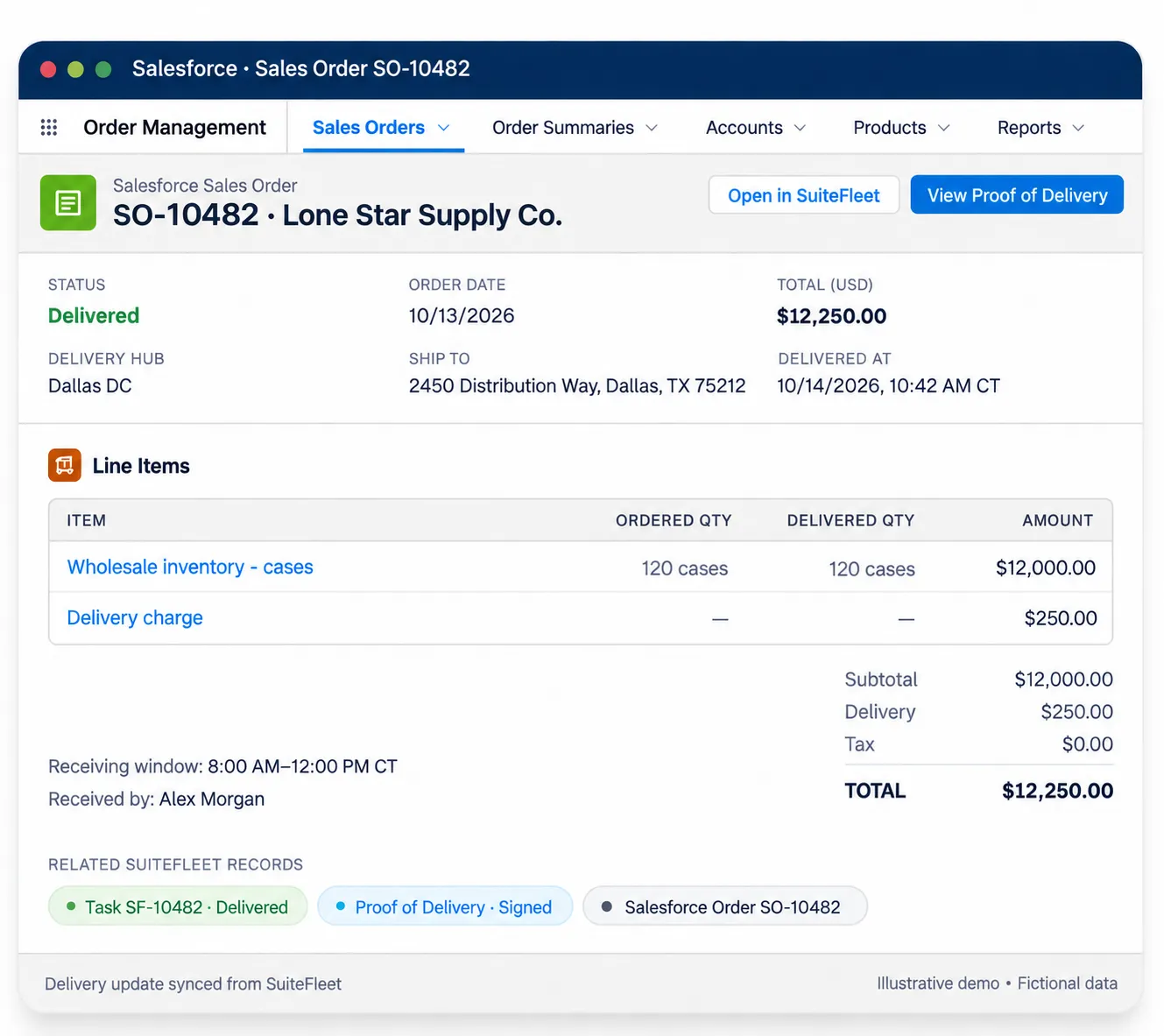1164x1036 pixels.
Task: Open the Delivery charge line item link
Action: [x=135, y=618]
